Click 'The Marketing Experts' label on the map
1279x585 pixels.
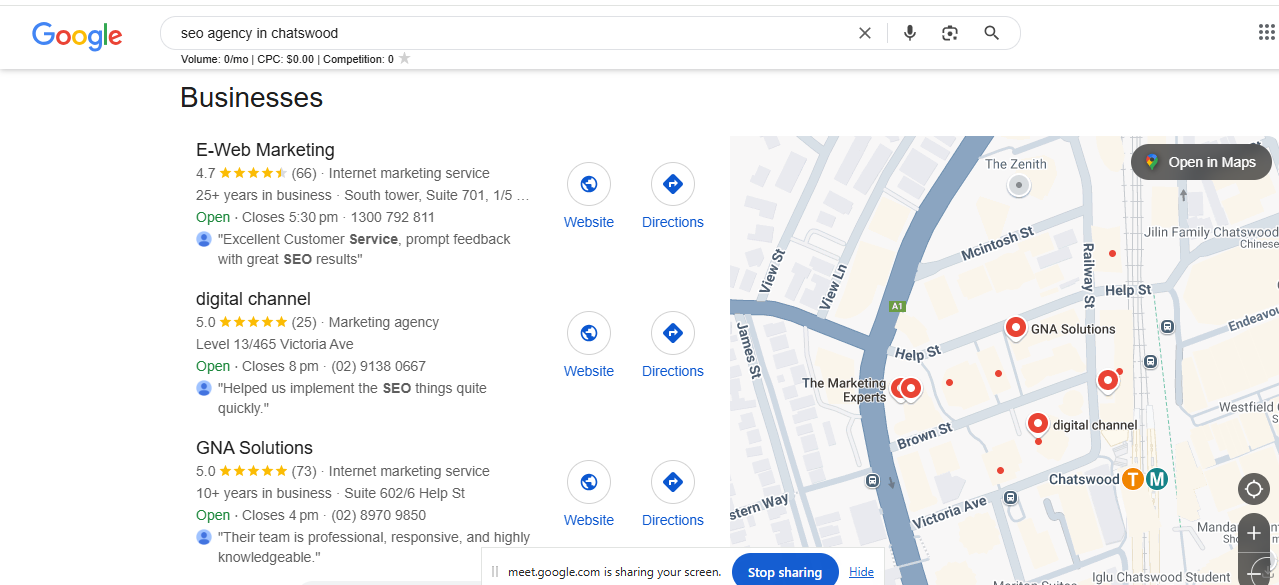pos(844,390)
